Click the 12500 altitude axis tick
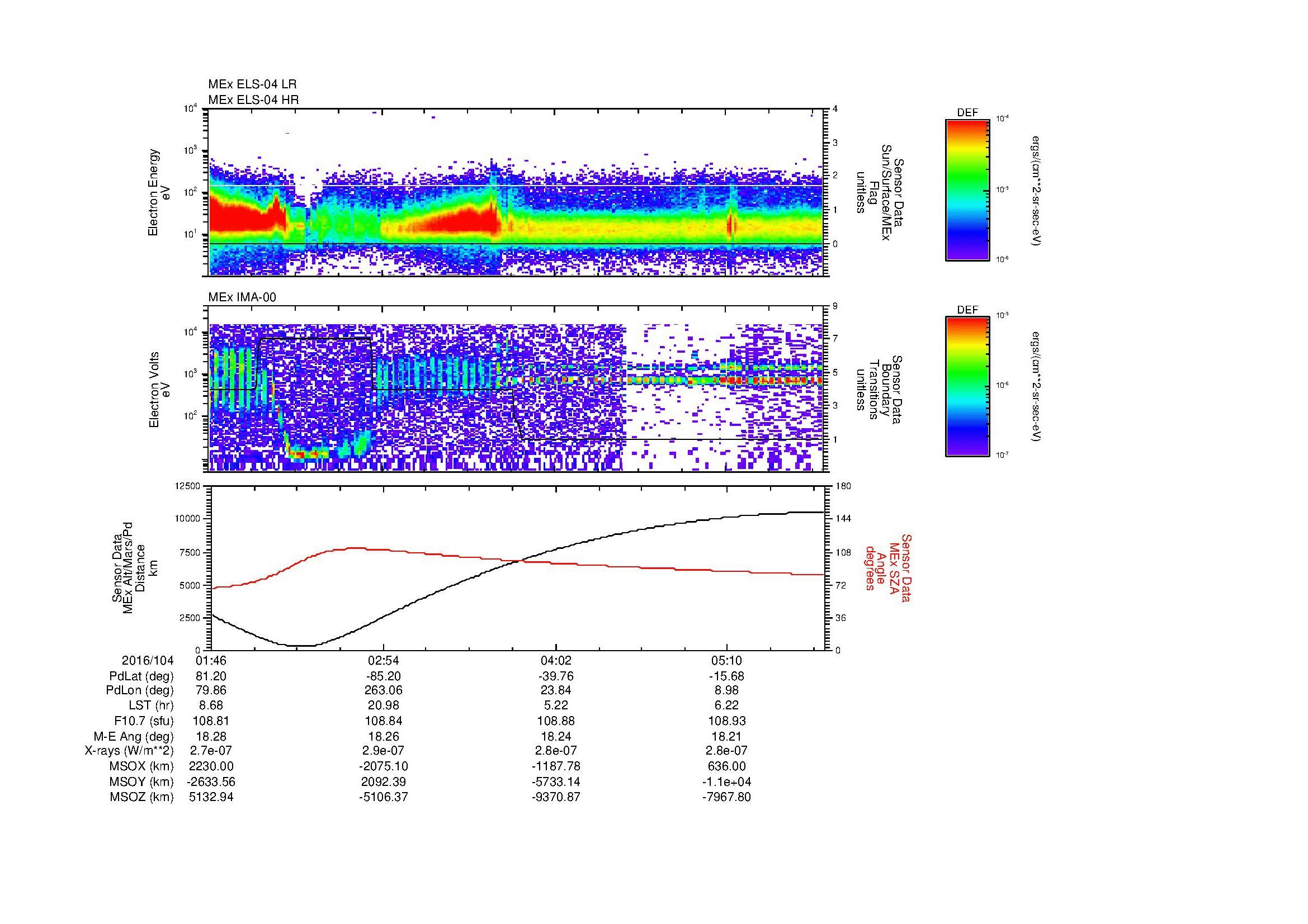1308x924 pixels. pos(188,486)
